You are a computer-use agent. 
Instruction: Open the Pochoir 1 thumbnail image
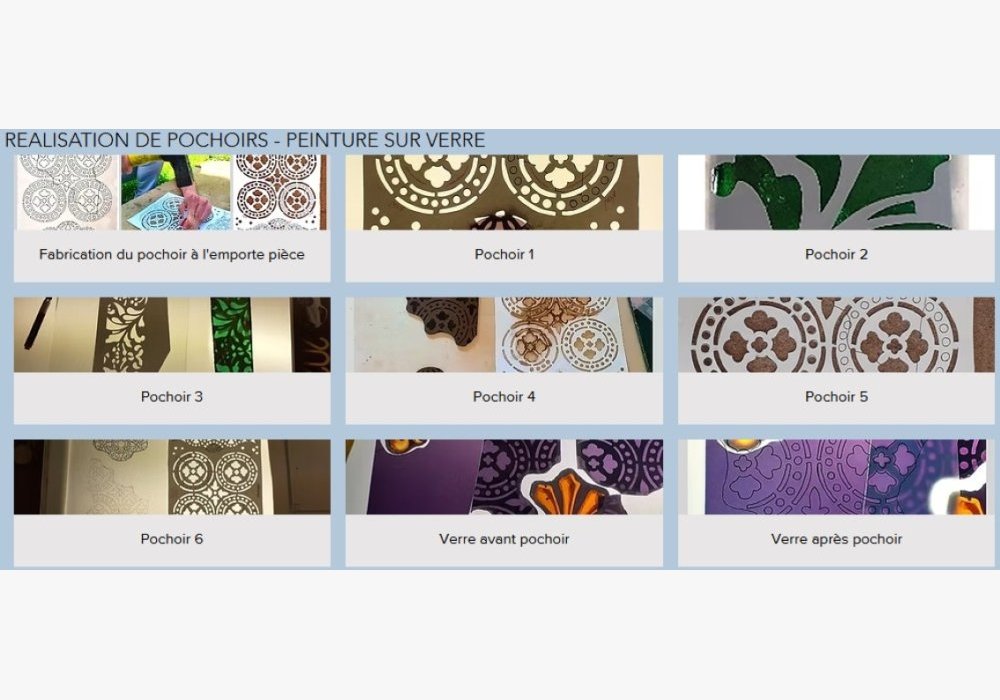click(504, 192)
